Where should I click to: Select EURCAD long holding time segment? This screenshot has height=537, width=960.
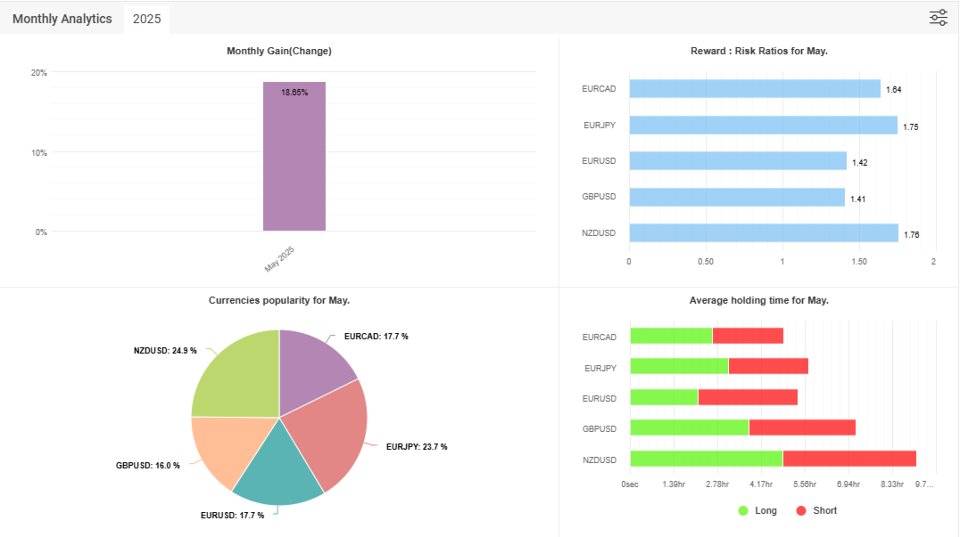click(672, 336)
